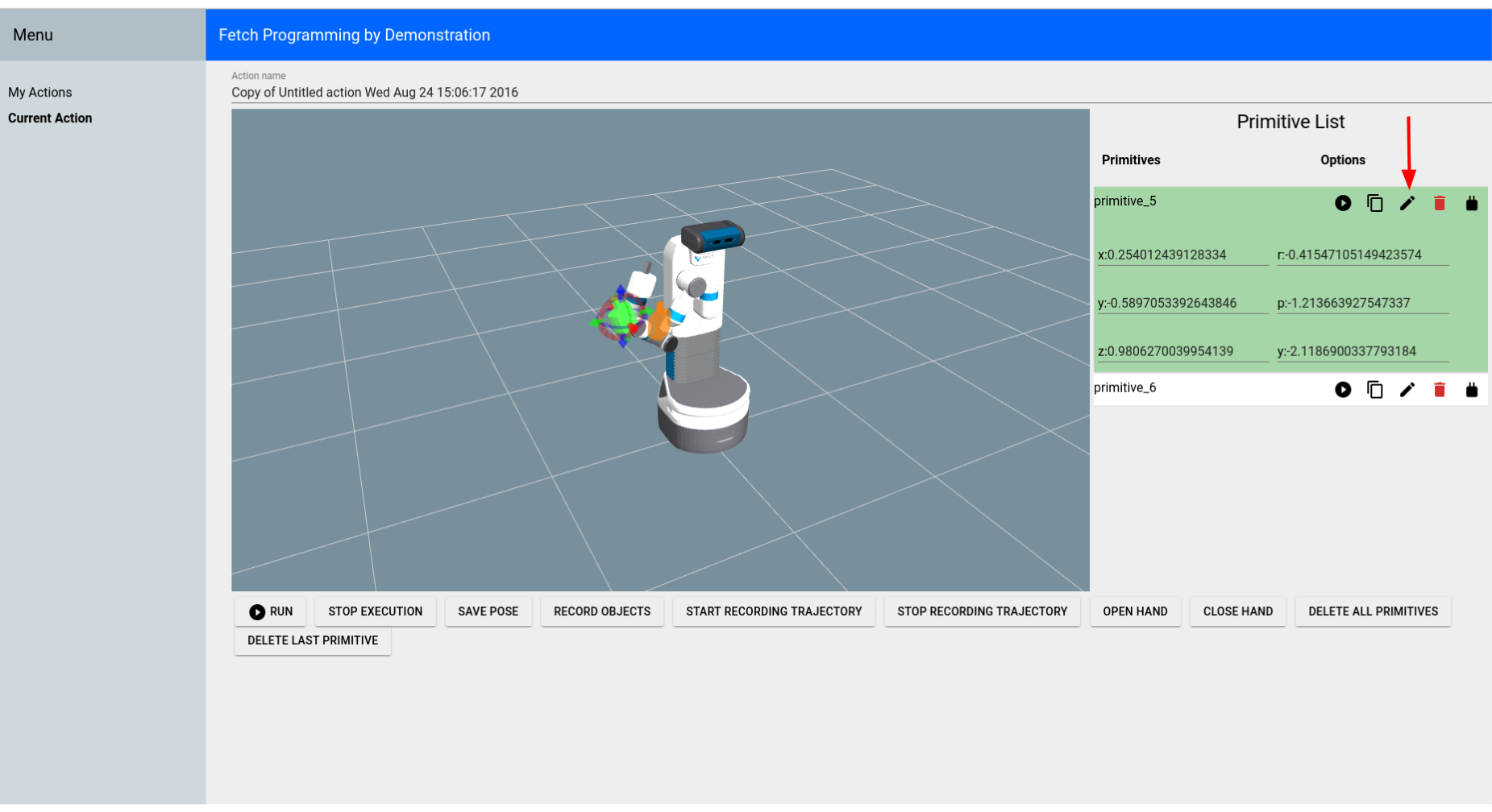Open My Actions in the sidebar
Viewport: 1492px width, 812px height.
40,93
